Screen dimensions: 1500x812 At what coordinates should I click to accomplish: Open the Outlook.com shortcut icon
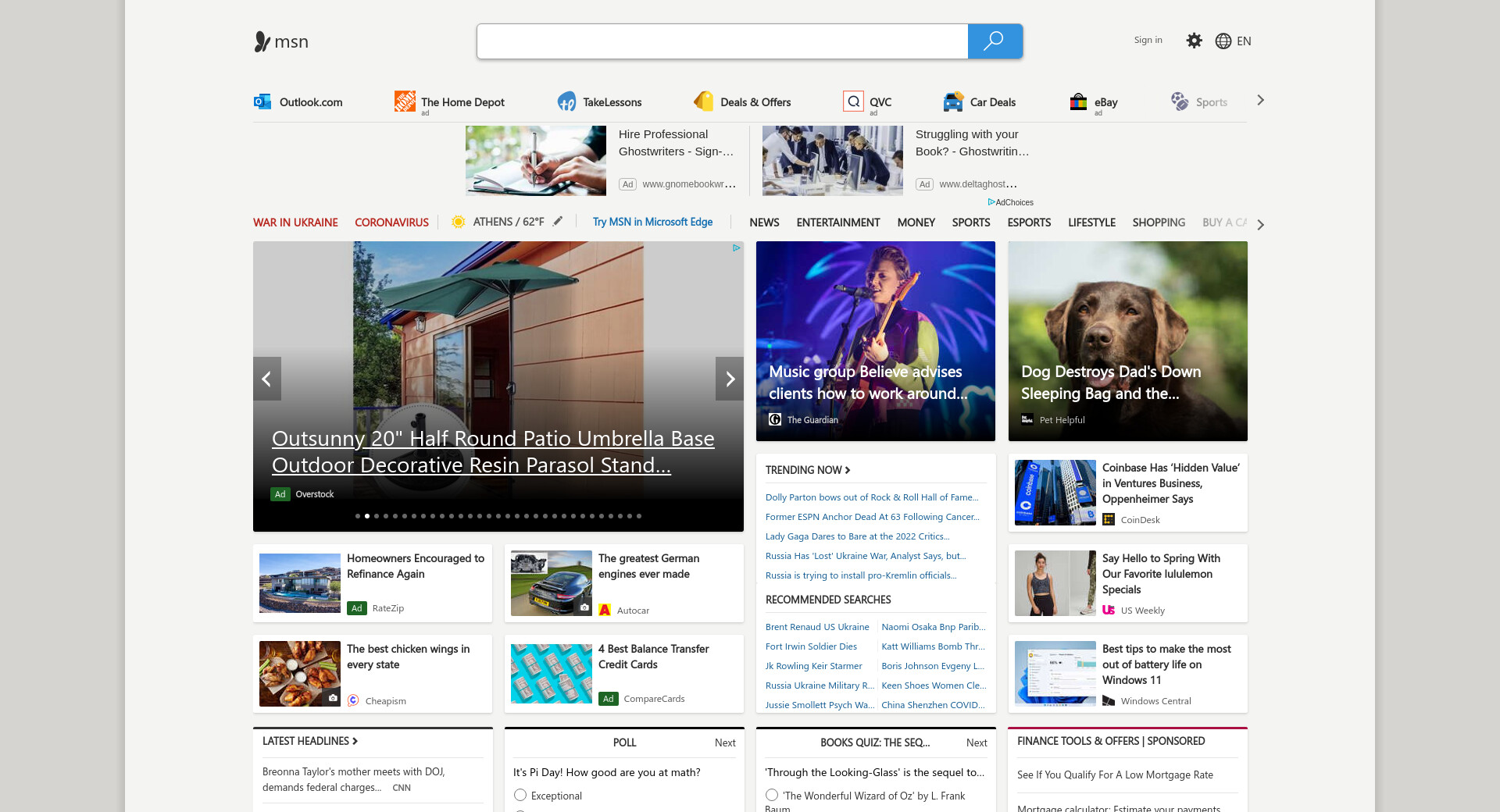[262, 101]
